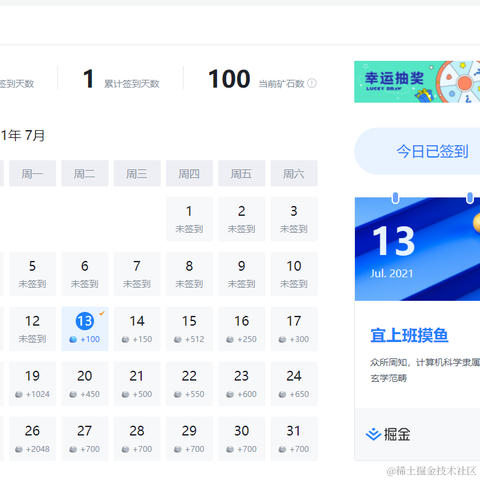Click the 100 ore count value
The width and height of the screenshot is (480, 480).
(x=229, y=79)
